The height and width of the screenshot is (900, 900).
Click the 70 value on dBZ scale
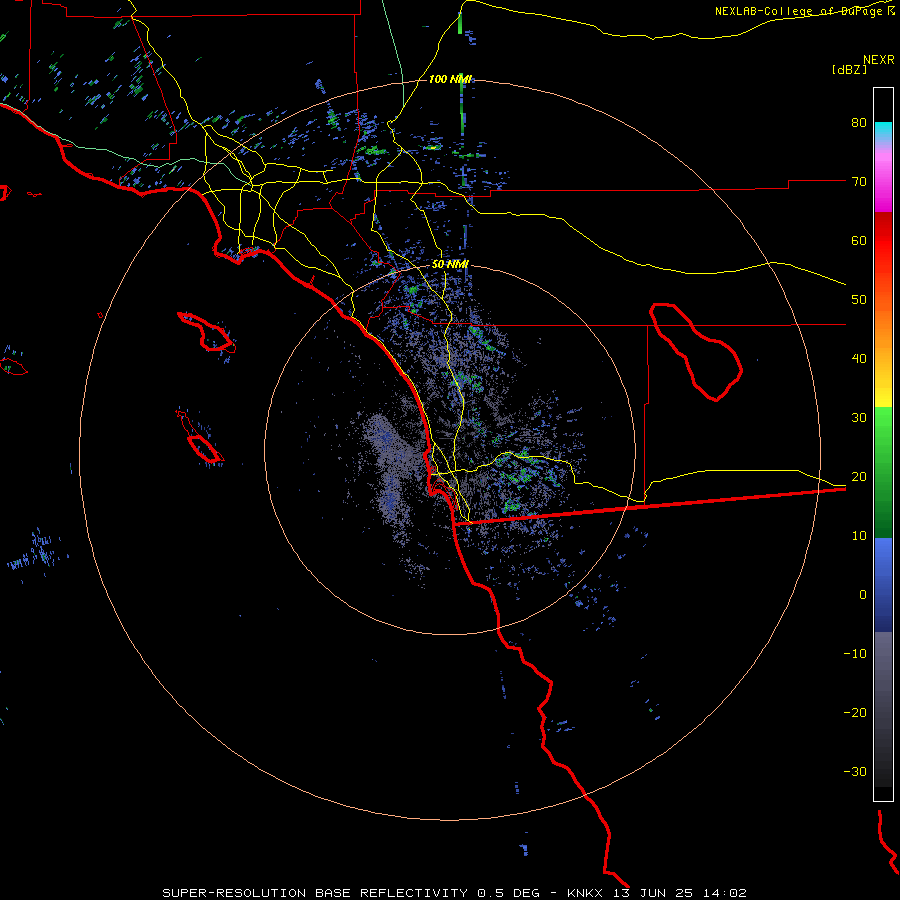click(x=859, y=181)
